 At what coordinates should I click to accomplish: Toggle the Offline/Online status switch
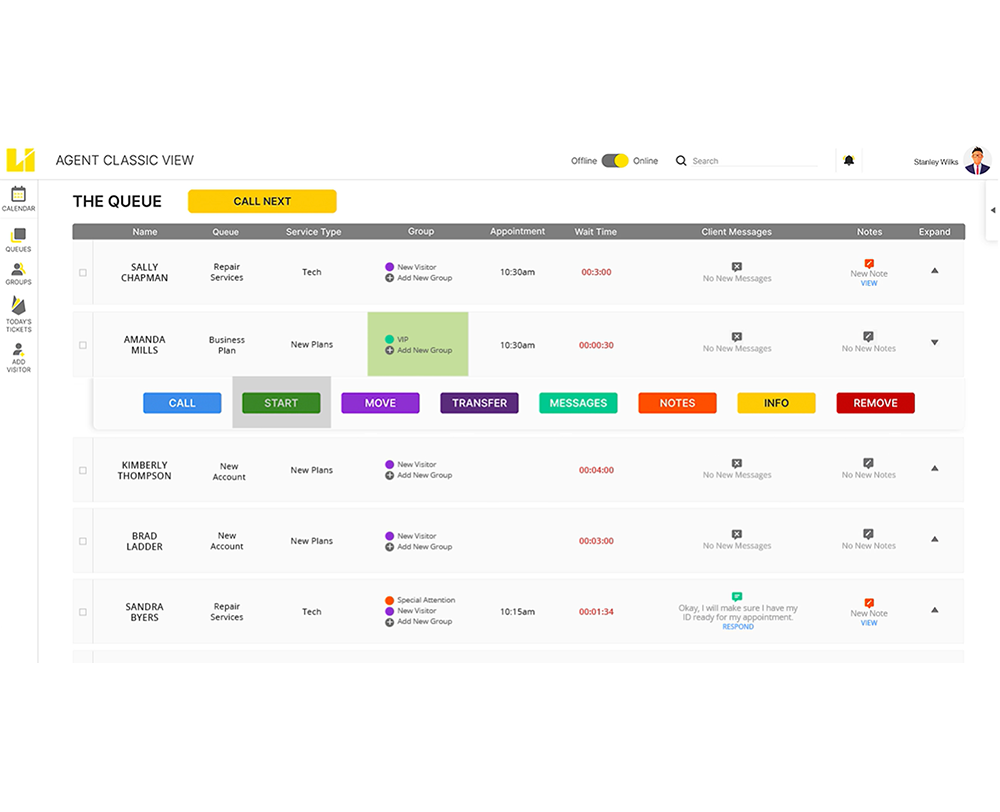tap(615, 160)
